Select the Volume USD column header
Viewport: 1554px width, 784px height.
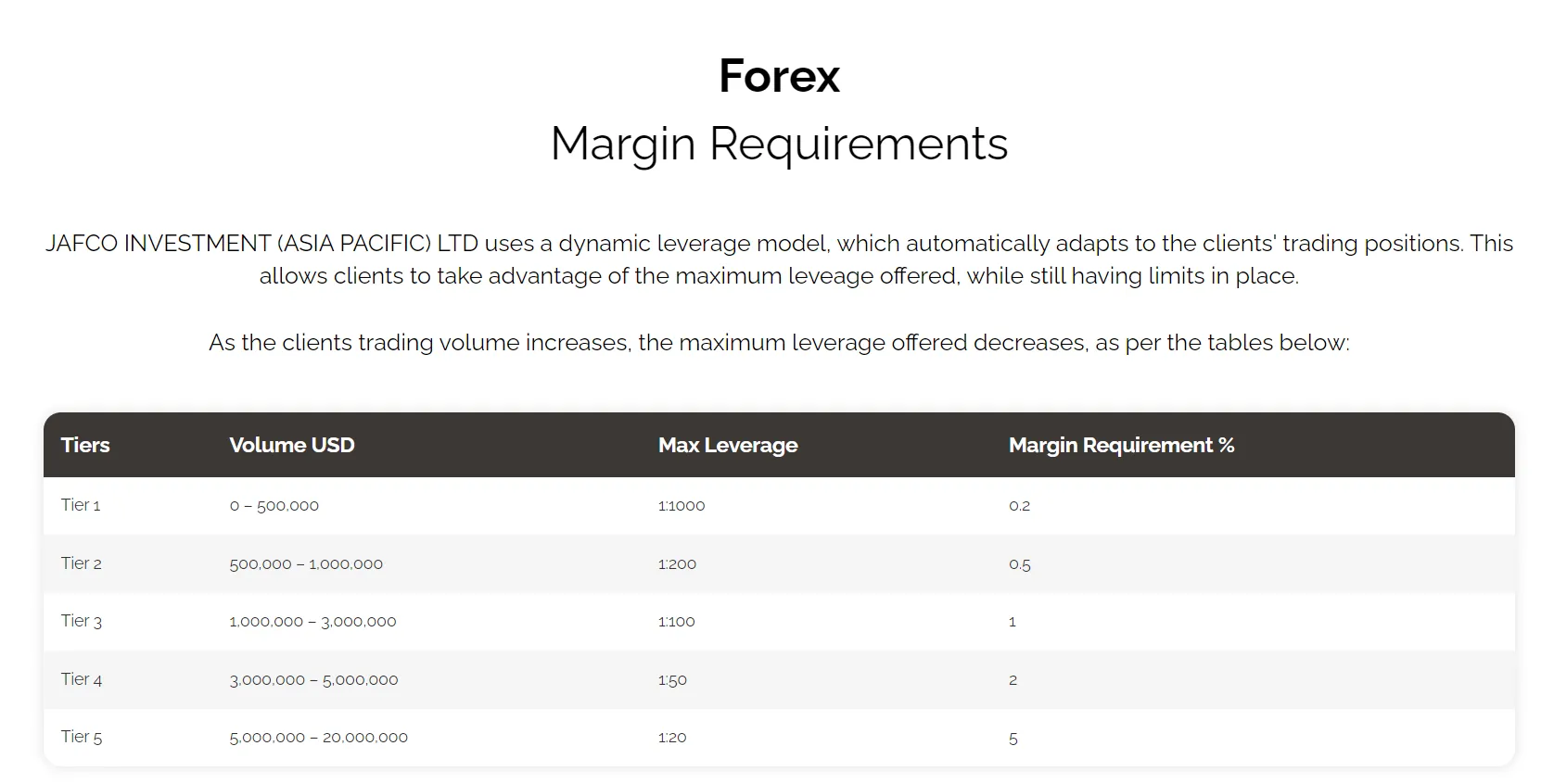tap(292, 445)
